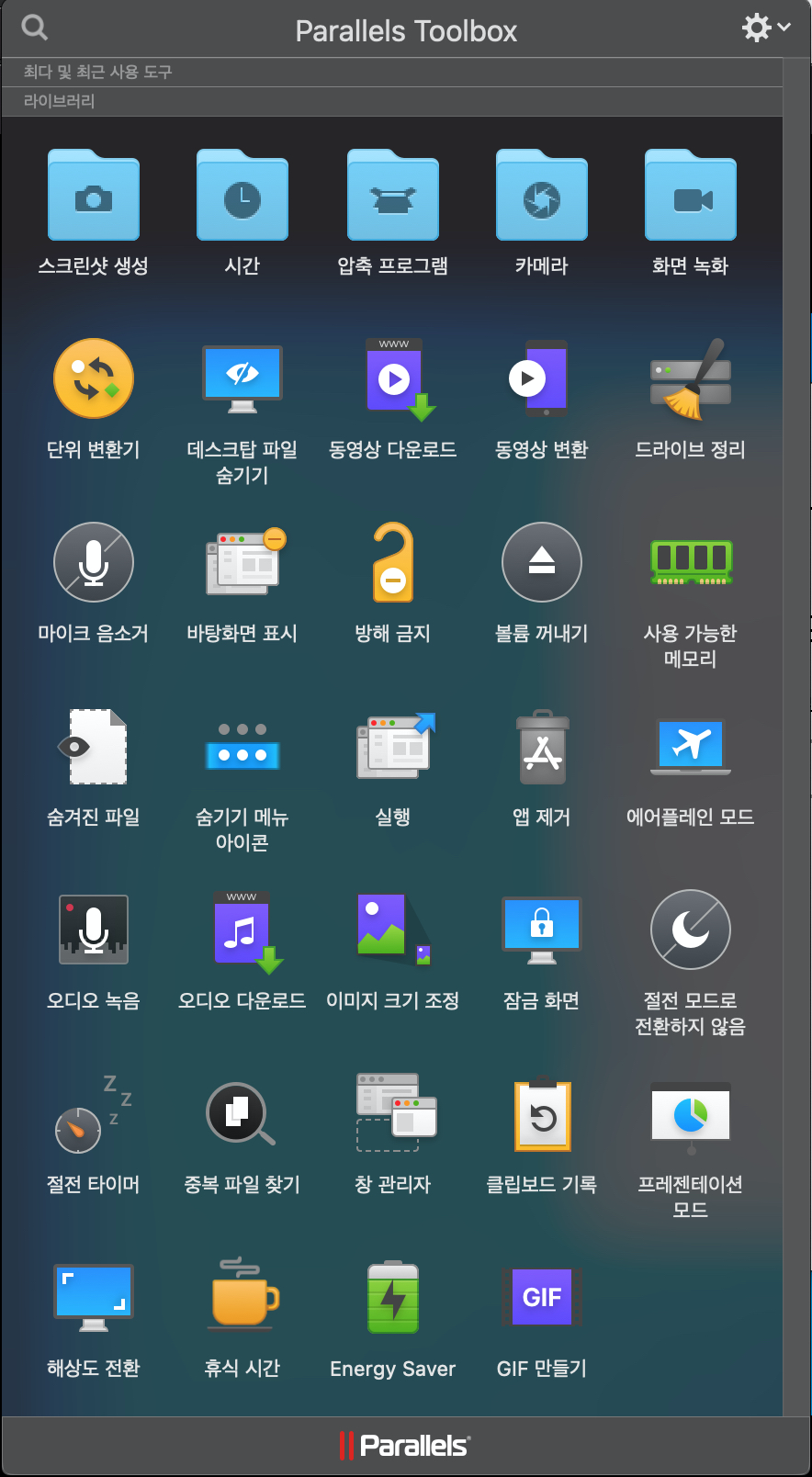Image resolution: width=812 pixels, height=1477 pixels.
Task: Open the 앱 제거 trash icon
Action: 542,746
